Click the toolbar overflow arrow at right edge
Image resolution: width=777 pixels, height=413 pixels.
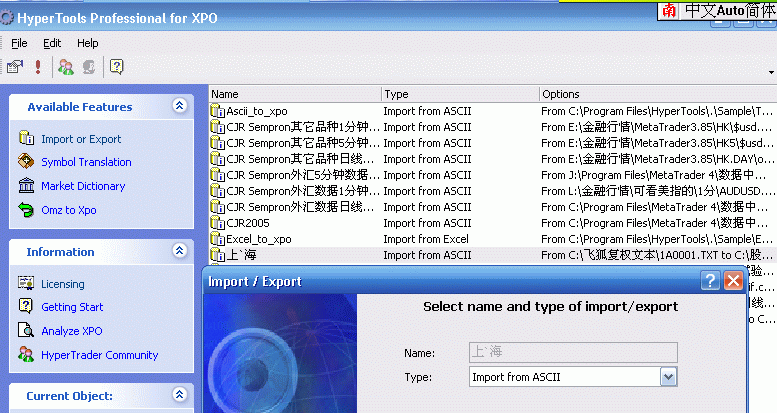(x=771, y=72)
